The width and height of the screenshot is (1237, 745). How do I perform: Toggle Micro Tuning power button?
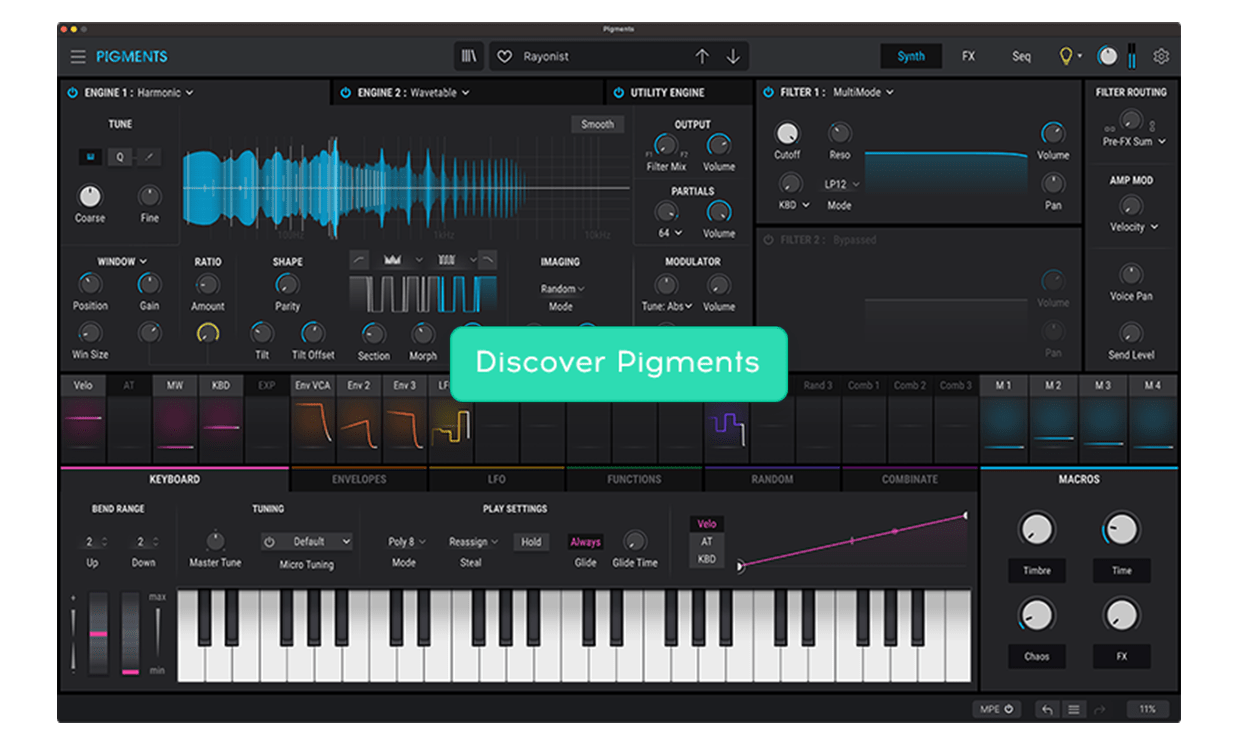click(269, 542)
